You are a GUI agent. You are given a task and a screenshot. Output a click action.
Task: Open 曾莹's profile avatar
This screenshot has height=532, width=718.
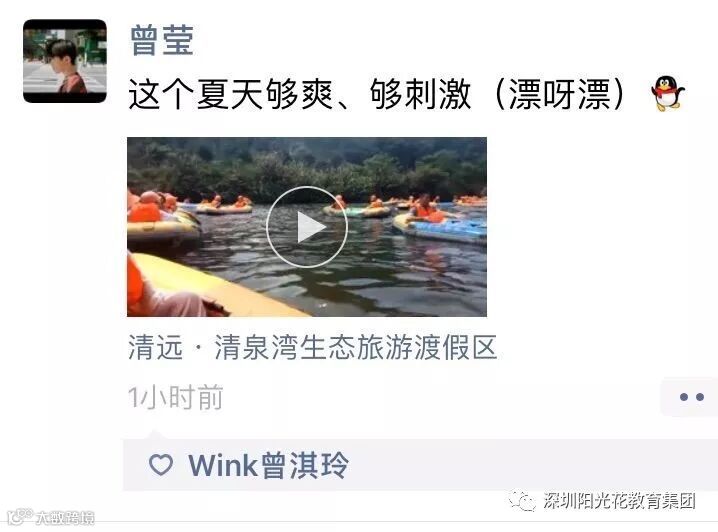click(x=65, y=61)
